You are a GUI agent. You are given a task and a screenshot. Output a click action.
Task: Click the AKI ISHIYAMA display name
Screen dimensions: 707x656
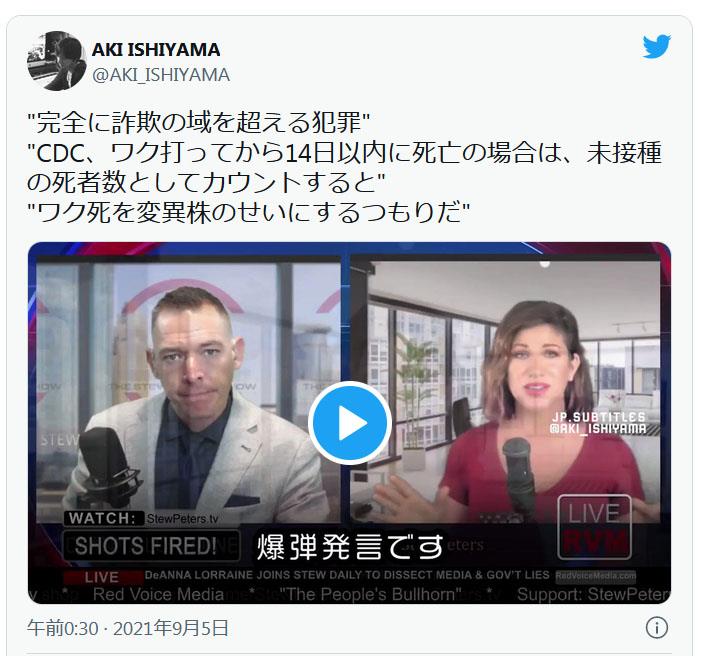tap(156, 50)
